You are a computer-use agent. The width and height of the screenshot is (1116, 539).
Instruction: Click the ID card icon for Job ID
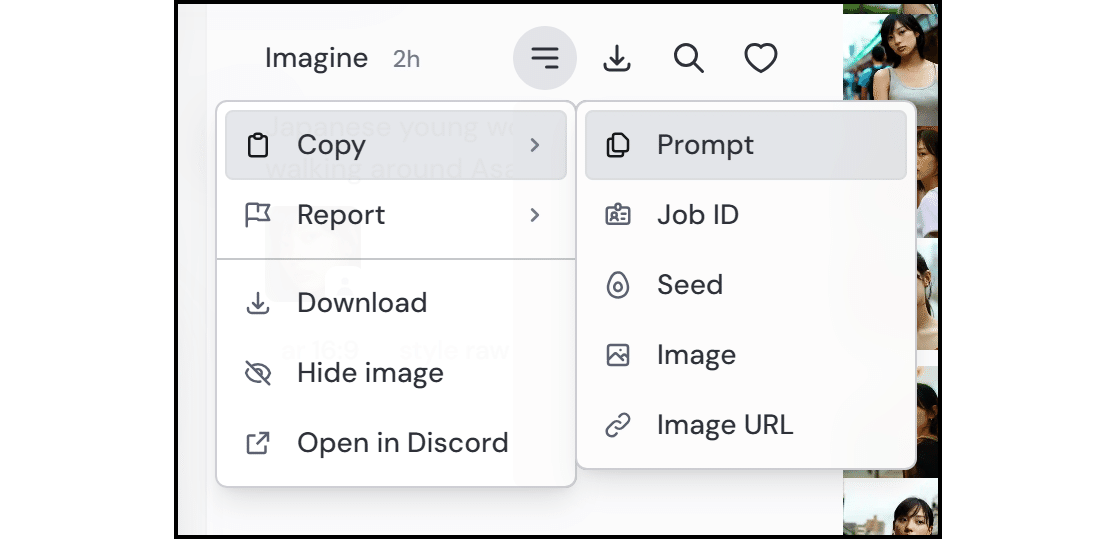pos(618,215)
